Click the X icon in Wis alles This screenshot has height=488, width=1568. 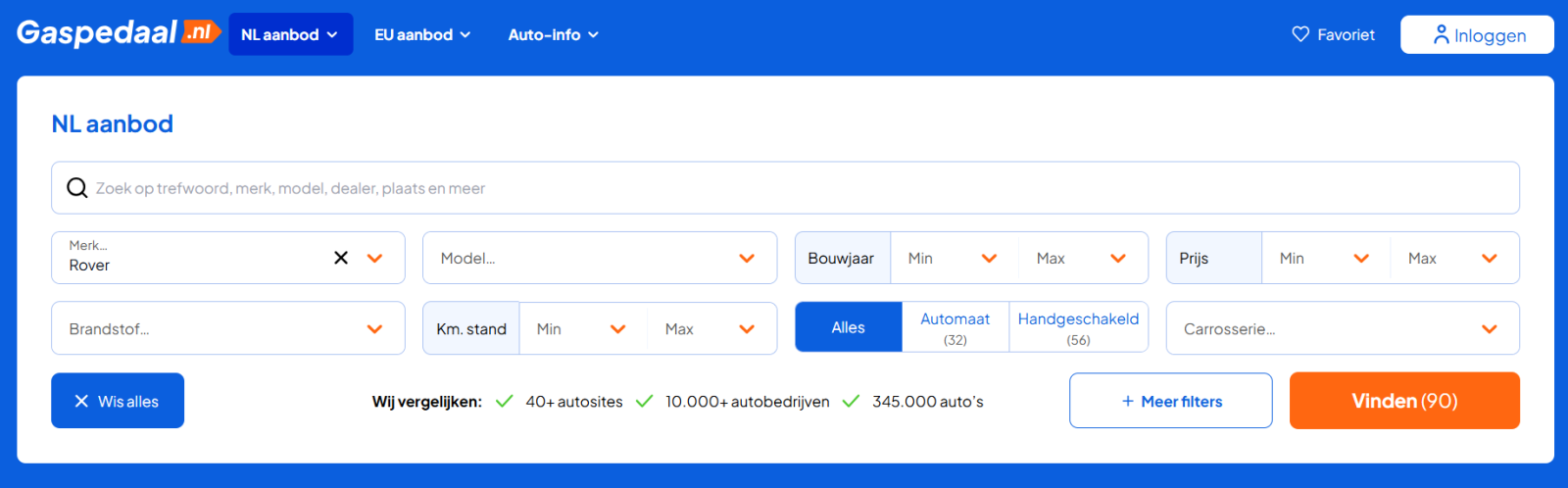pyautogui.click(x=81, y=401)
